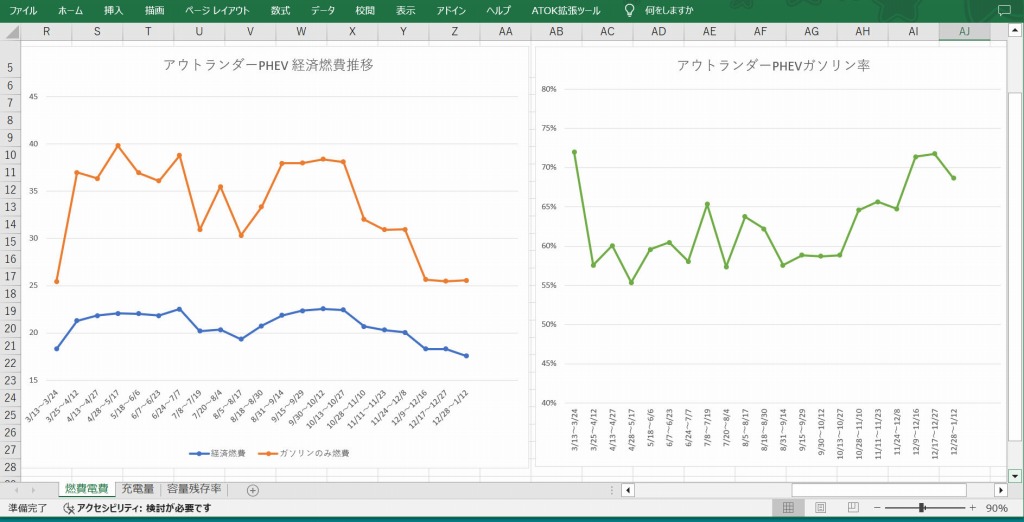
Task: Select column W header
Action: [301, 31]
